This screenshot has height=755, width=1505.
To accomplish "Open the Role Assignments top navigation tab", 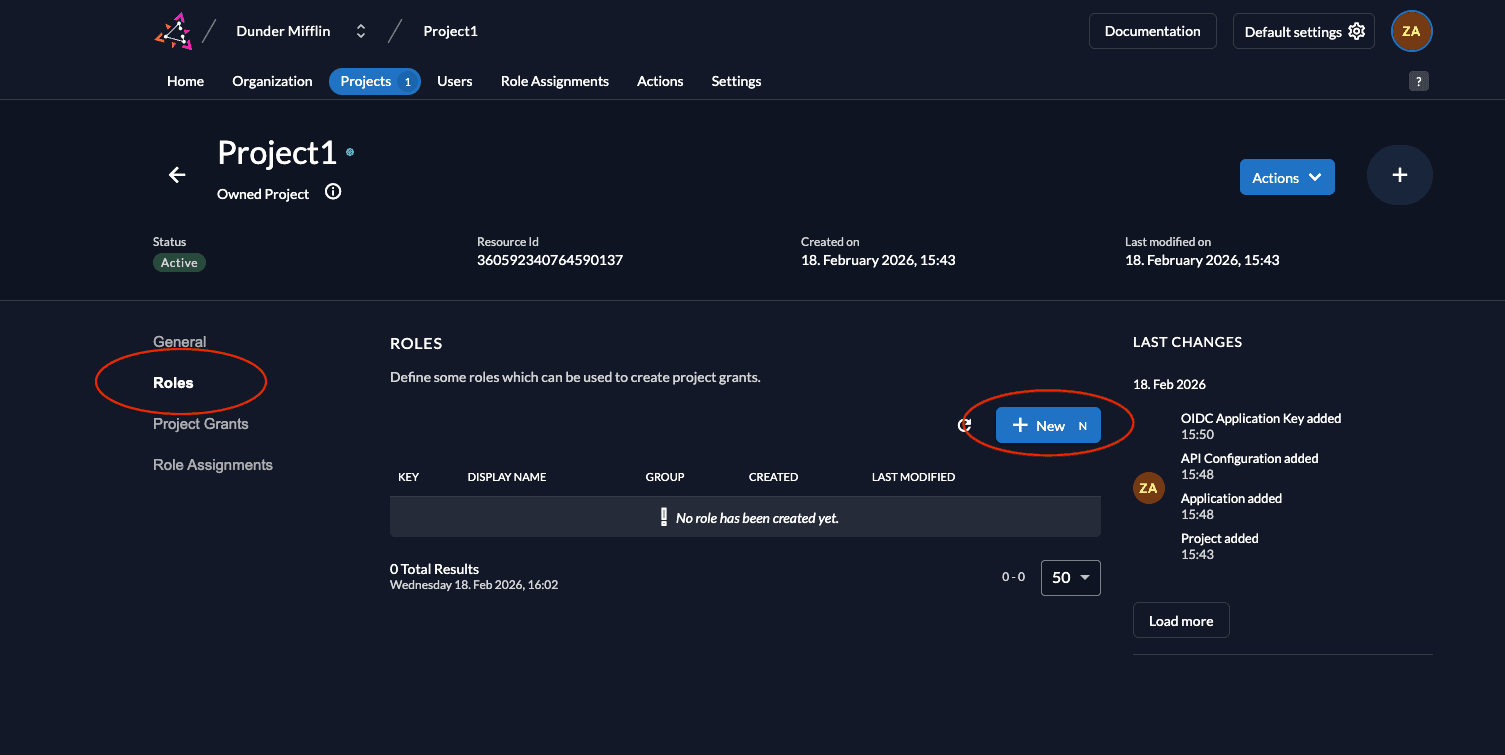I will coord(554,81).
